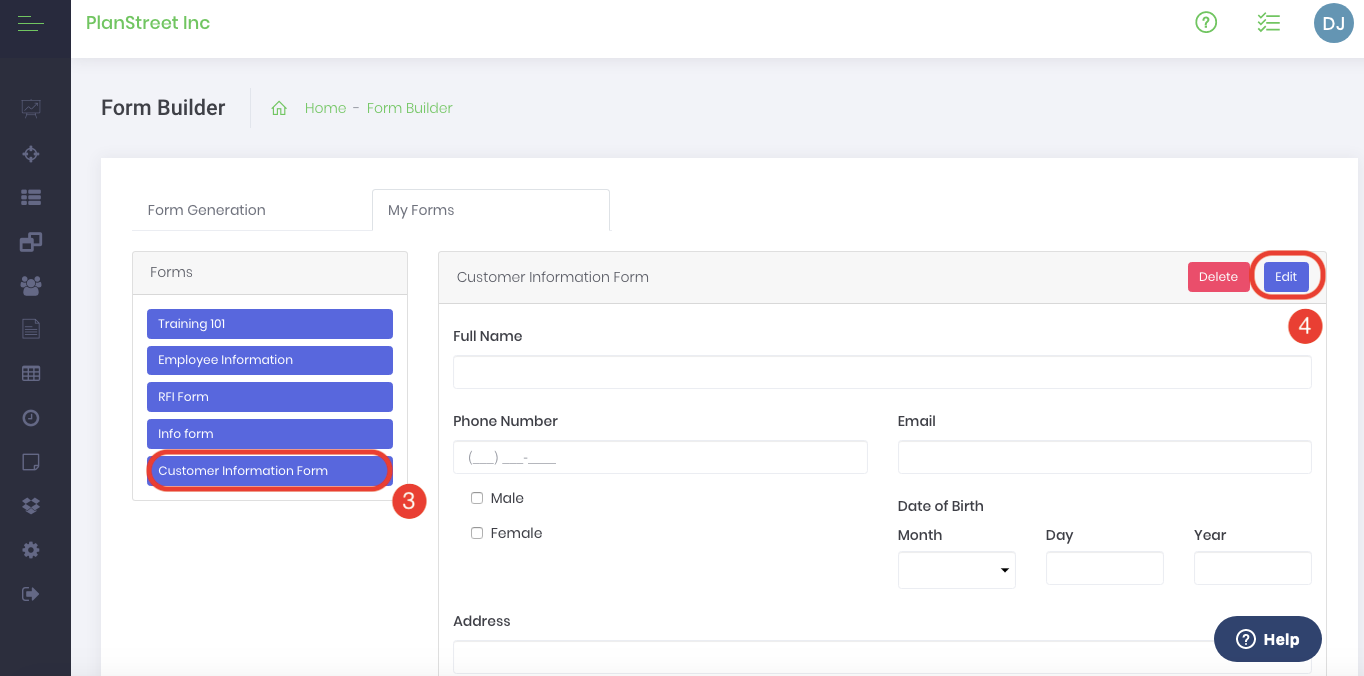Screen dimensions: 1364x676
Task: Open the dashboard chart icon in sidebar
Action: (x=31, y=108)
